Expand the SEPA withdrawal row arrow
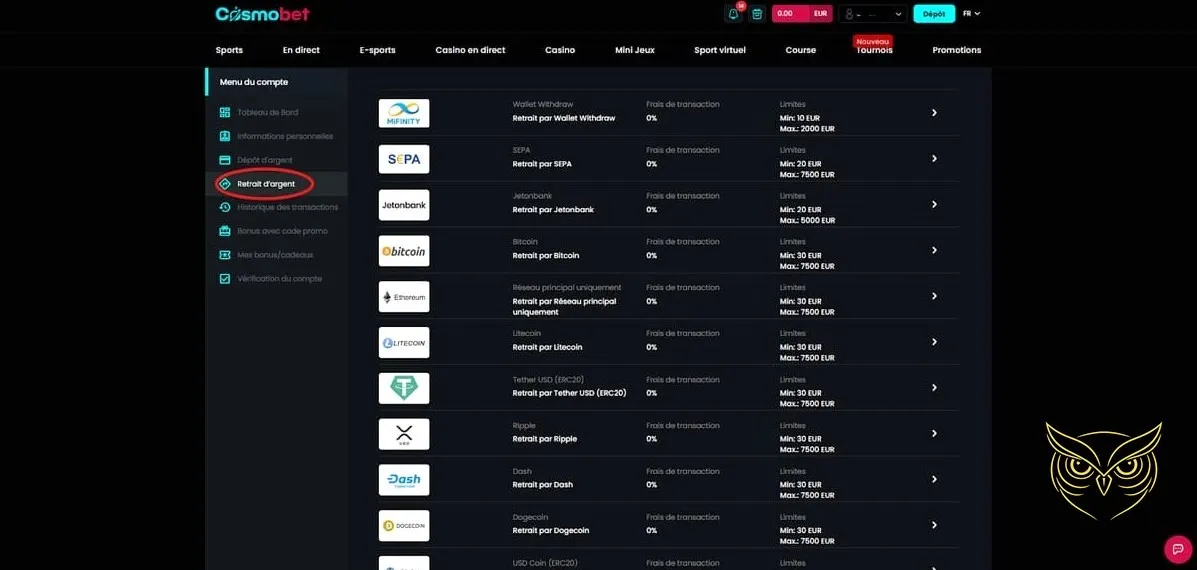Image resolution: width=1197 pixels, height=570 pixels. pyautogui.click(x=934, y=159)
